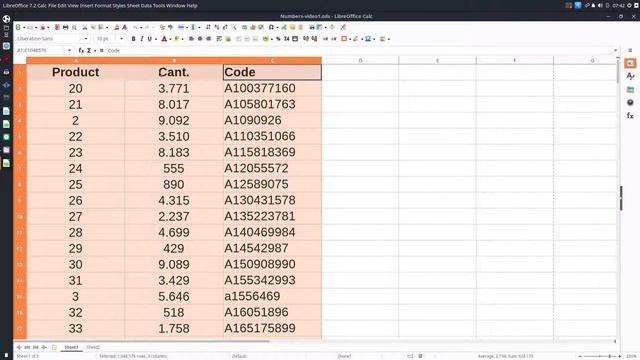Viewport: 640px width, 360px height.
Task: Click the Average and Sum status text
Action: click(x=505, y=356)
